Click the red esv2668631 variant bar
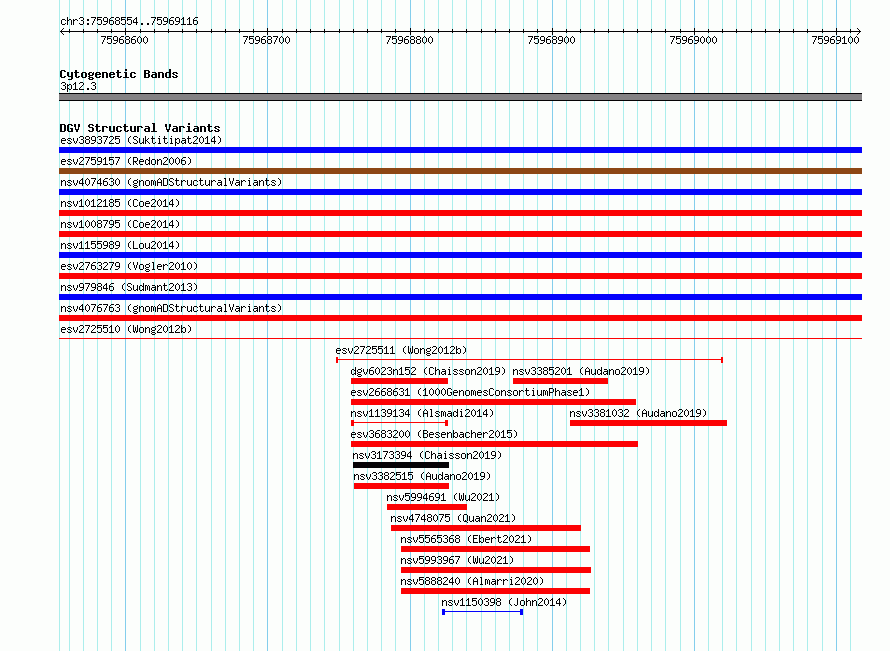Screen dimensions: 890x651 coord(493,402)
